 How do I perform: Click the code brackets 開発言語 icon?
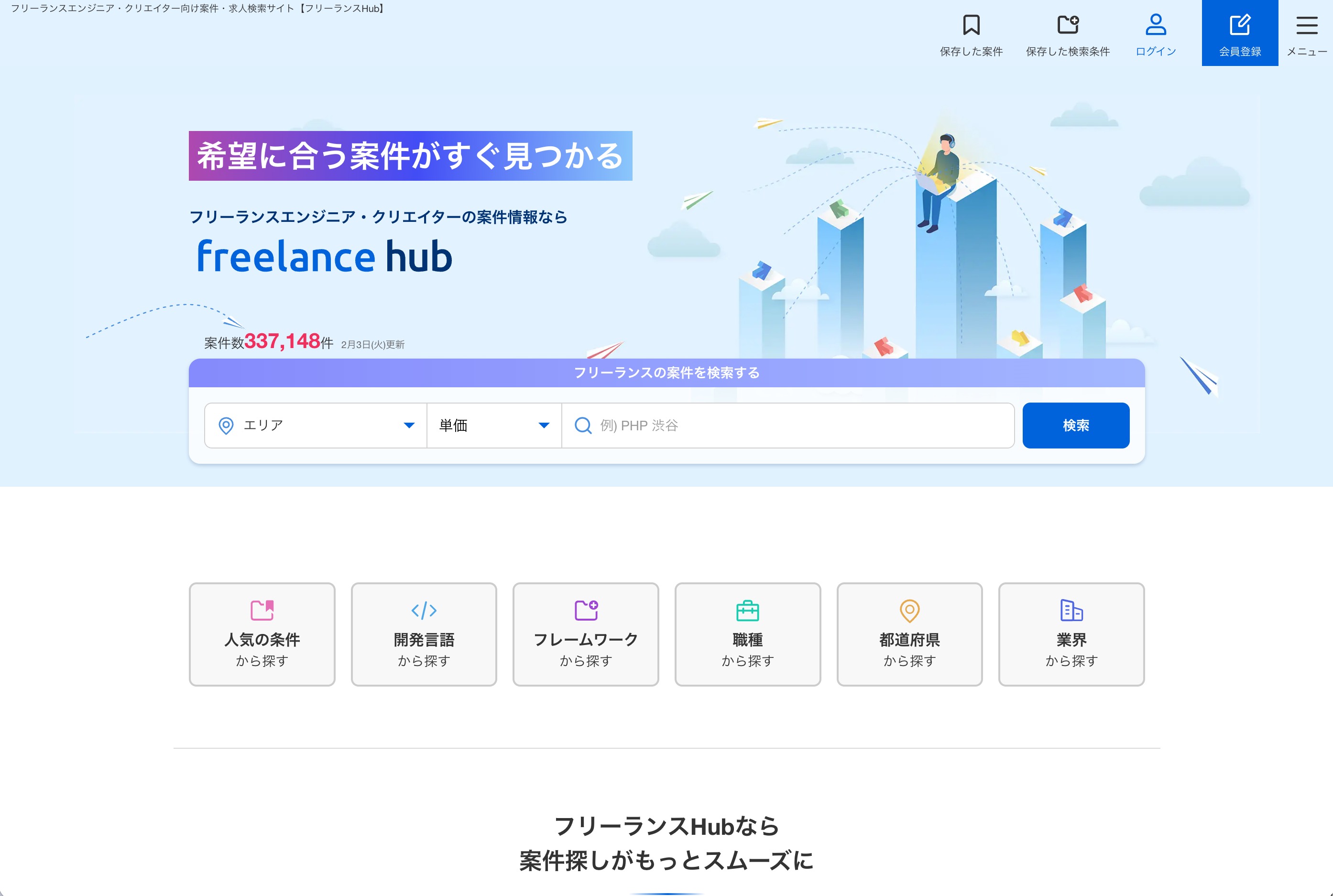(424, 610)
